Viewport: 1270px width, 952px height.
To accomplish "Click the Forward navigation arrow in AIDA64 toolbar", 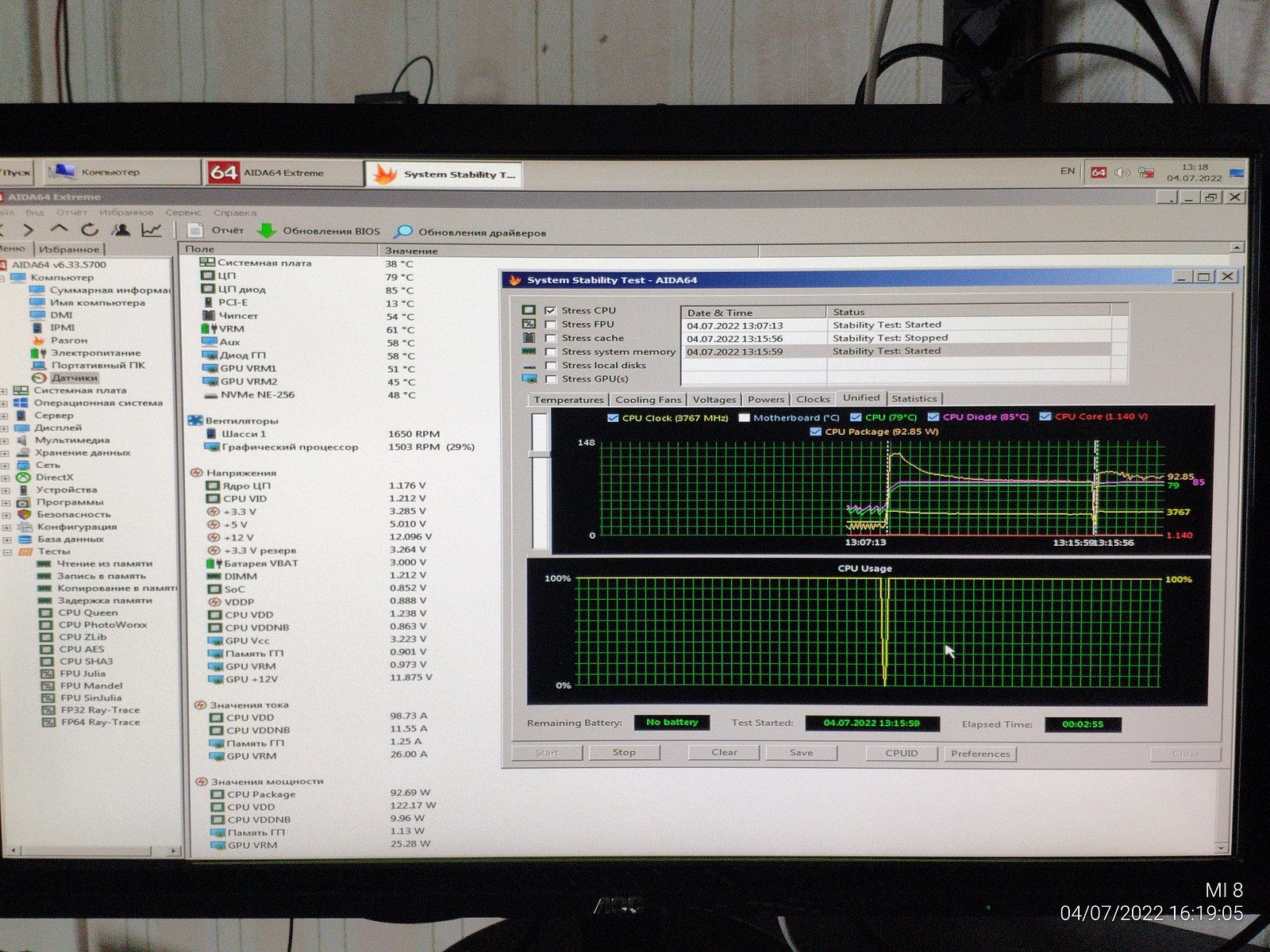I will click(29, 230).
